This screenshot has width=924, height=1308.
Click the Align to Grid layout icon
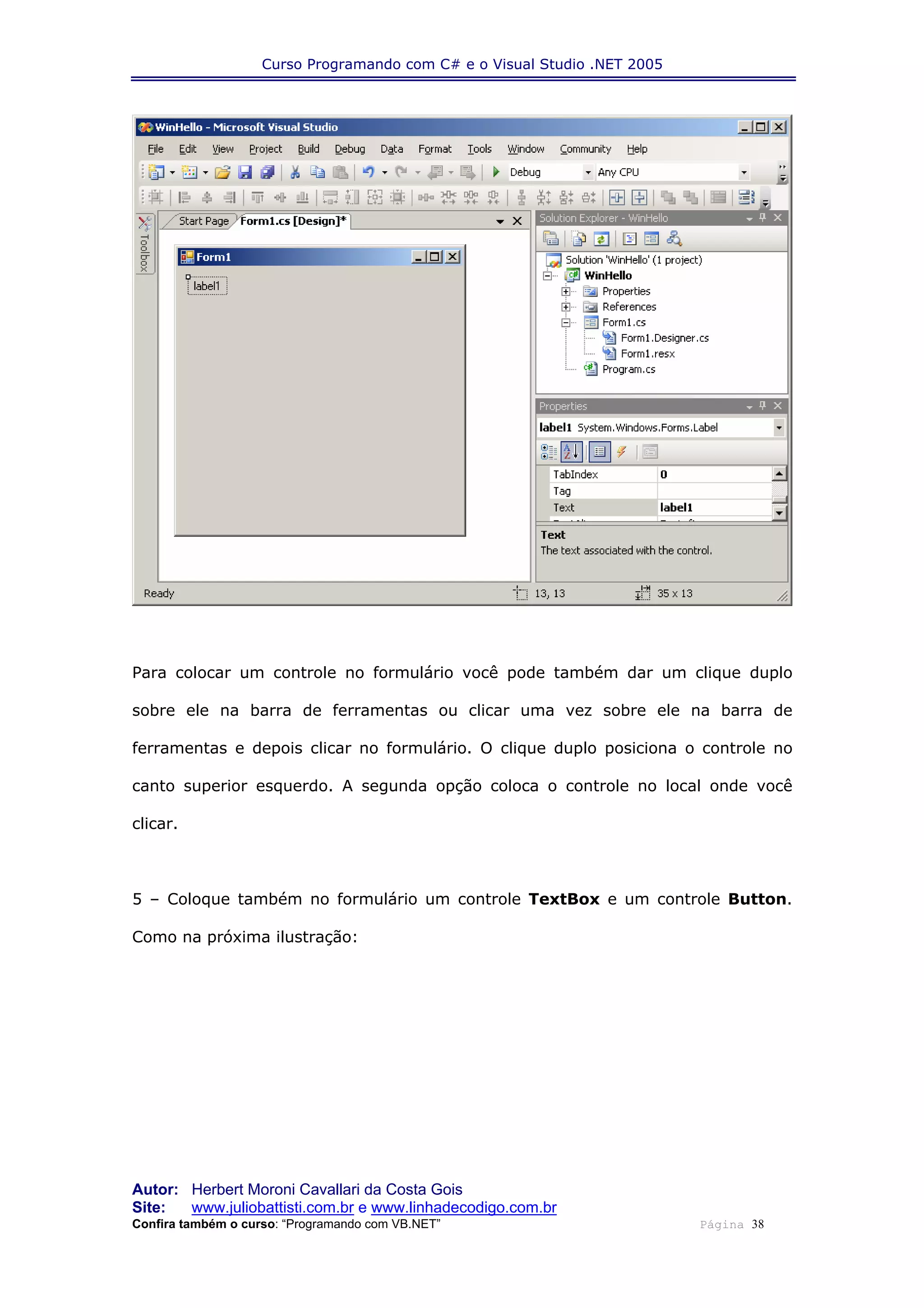tap(155, 198)
